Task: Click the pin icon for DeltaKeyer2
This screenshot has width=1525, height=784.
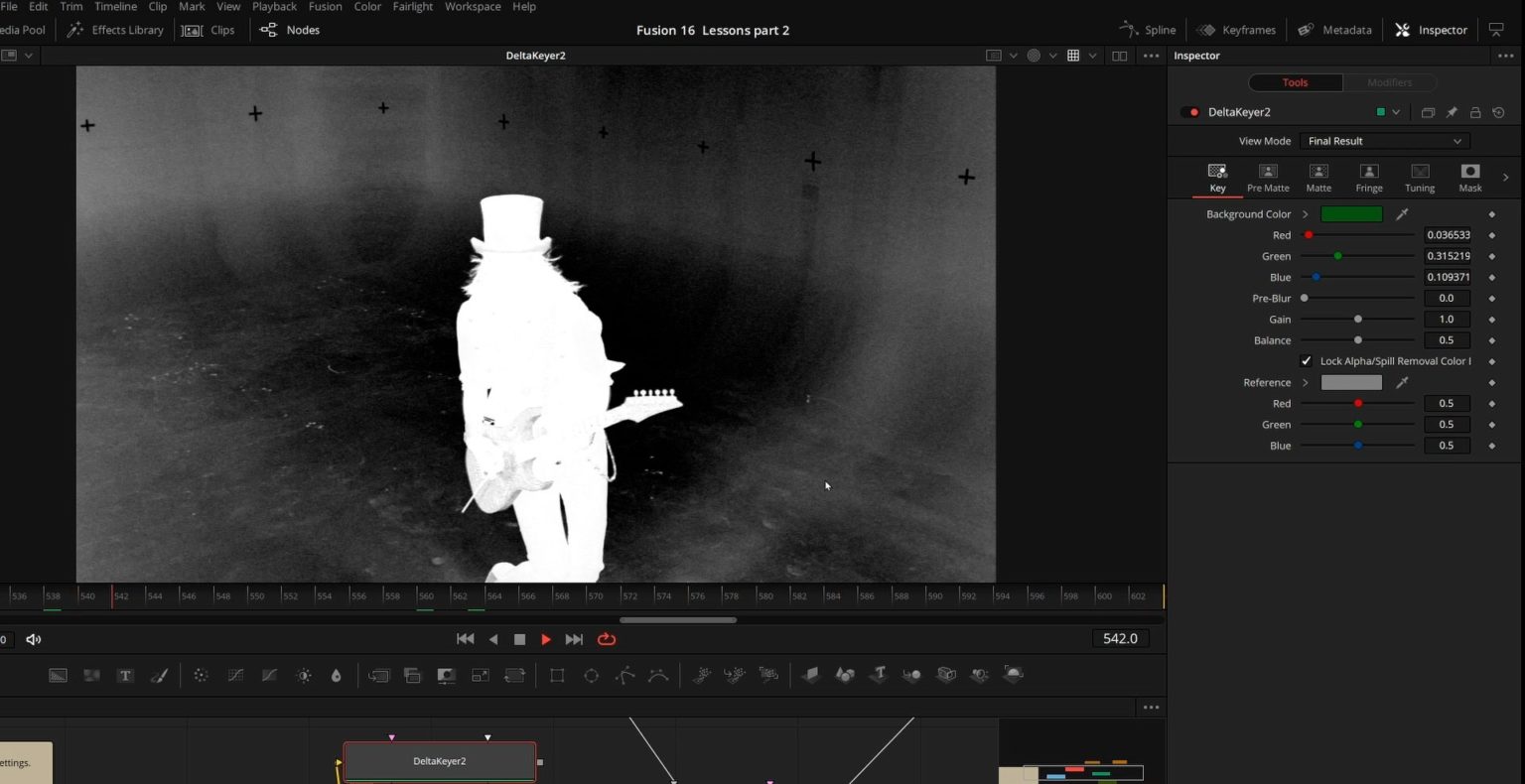Action: click(1452, 113)
